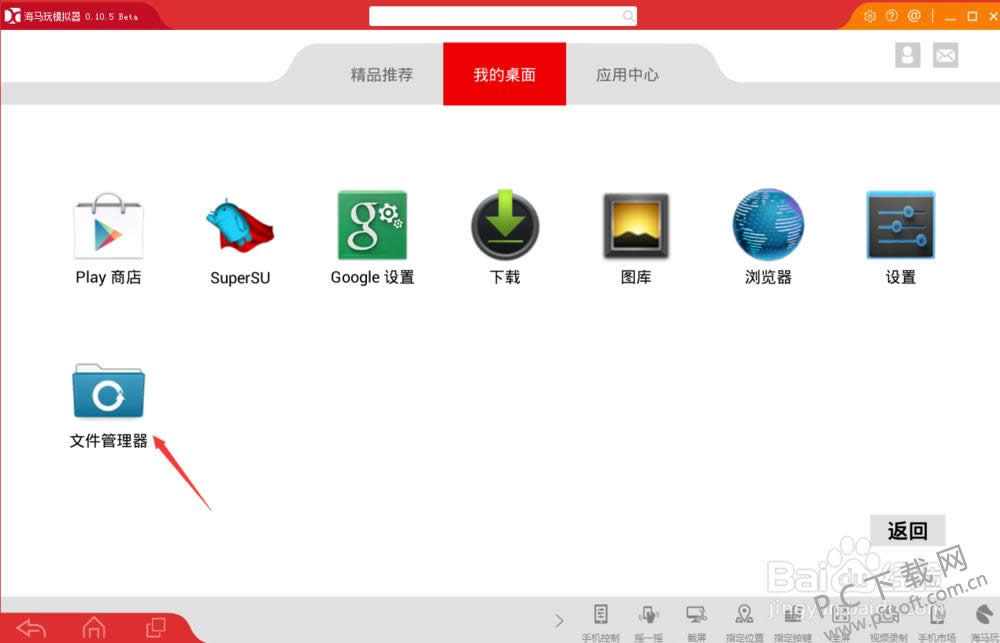Launch the 浏览器 browser app
The height and width of the screenshot is (643, 1000).
click(768, 229)
